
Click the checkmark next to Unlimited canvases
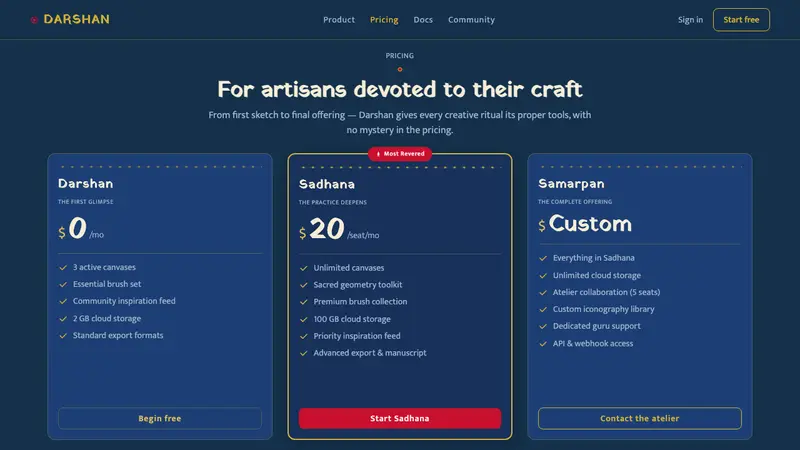point(304,268)
